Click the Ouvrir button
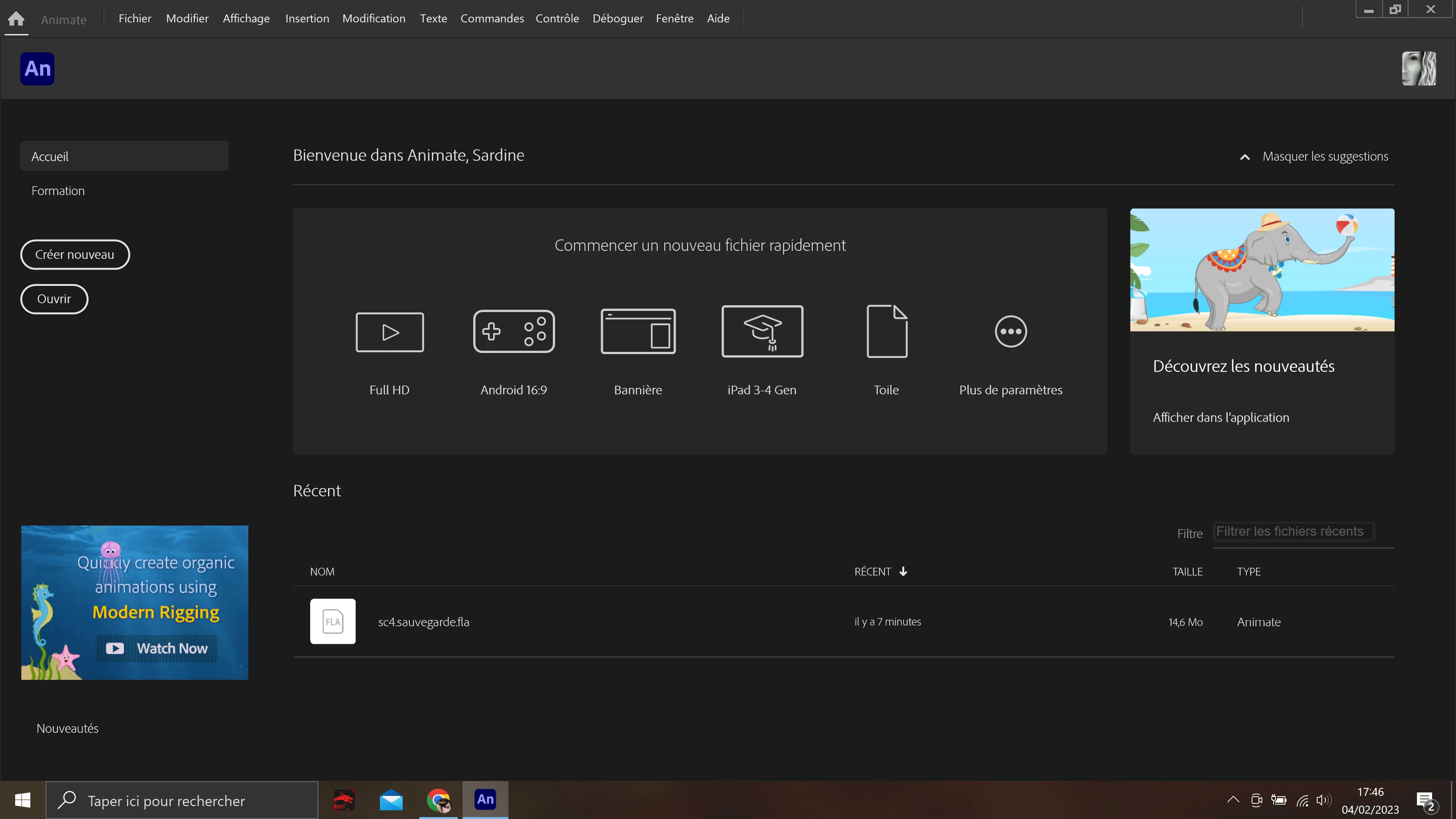This screenshot has width=1456, height=819. pyautogui.click(x=54, y=298)
